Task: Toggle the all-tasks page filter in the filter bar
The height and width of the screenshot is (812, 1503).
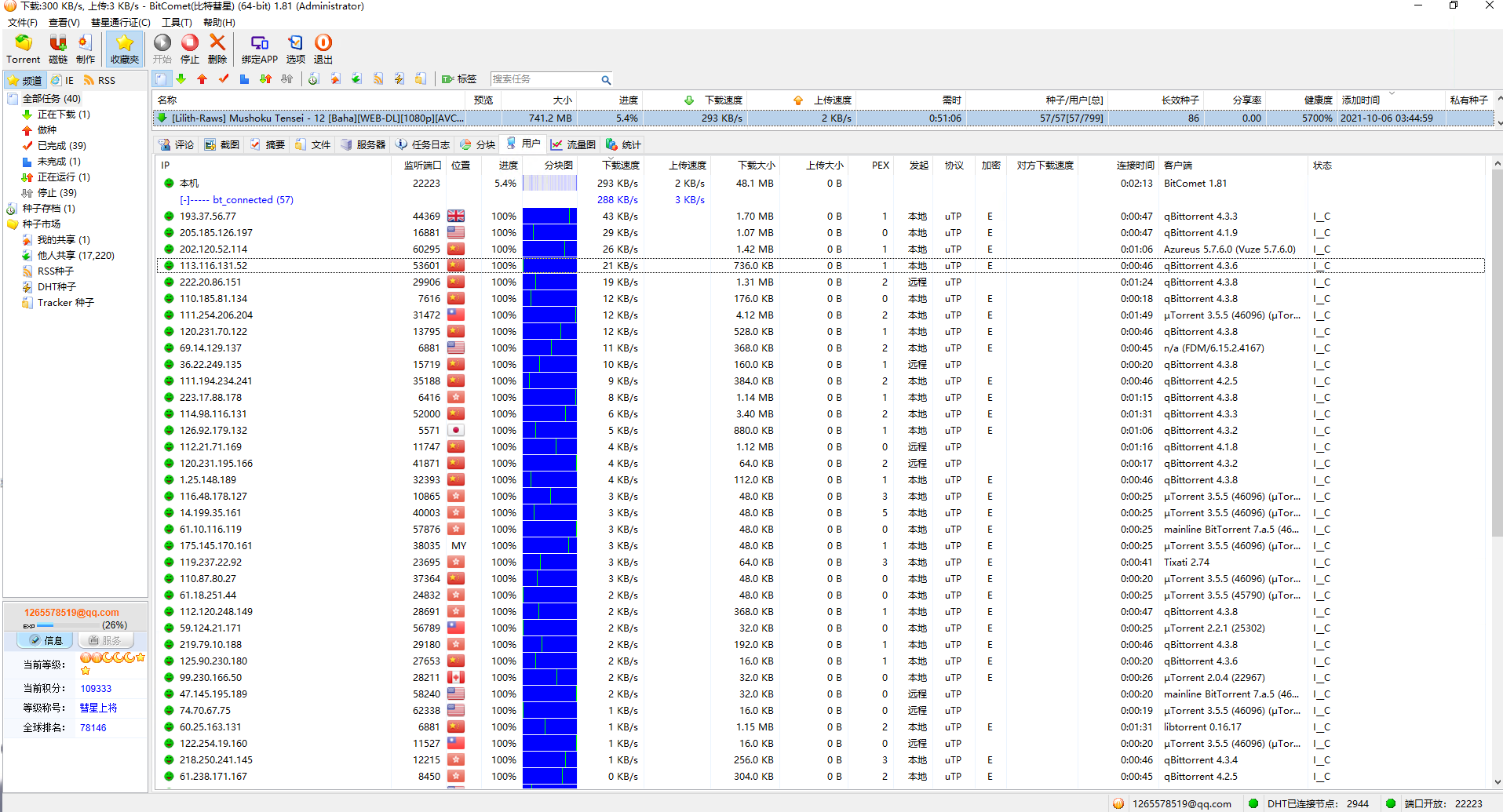Action: pos(162,79)
